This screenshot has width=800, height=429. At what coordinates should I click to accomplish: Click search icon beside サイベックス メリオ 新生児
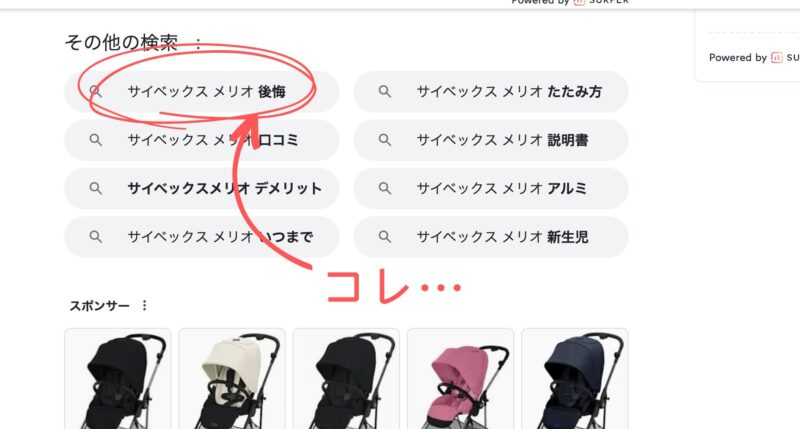point(385,237)
